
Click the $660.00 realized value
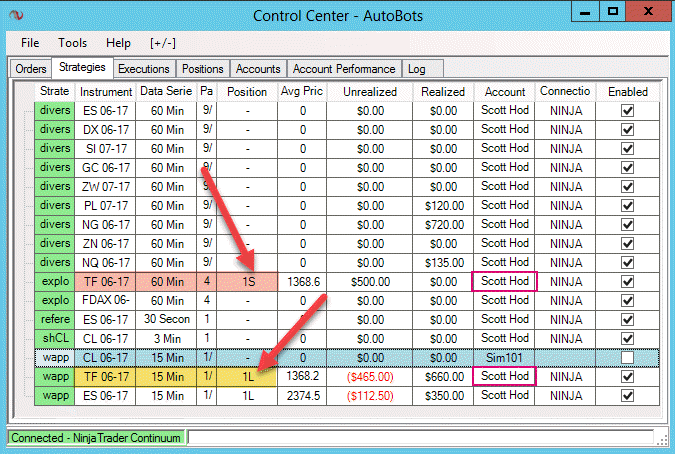[443, 377]
